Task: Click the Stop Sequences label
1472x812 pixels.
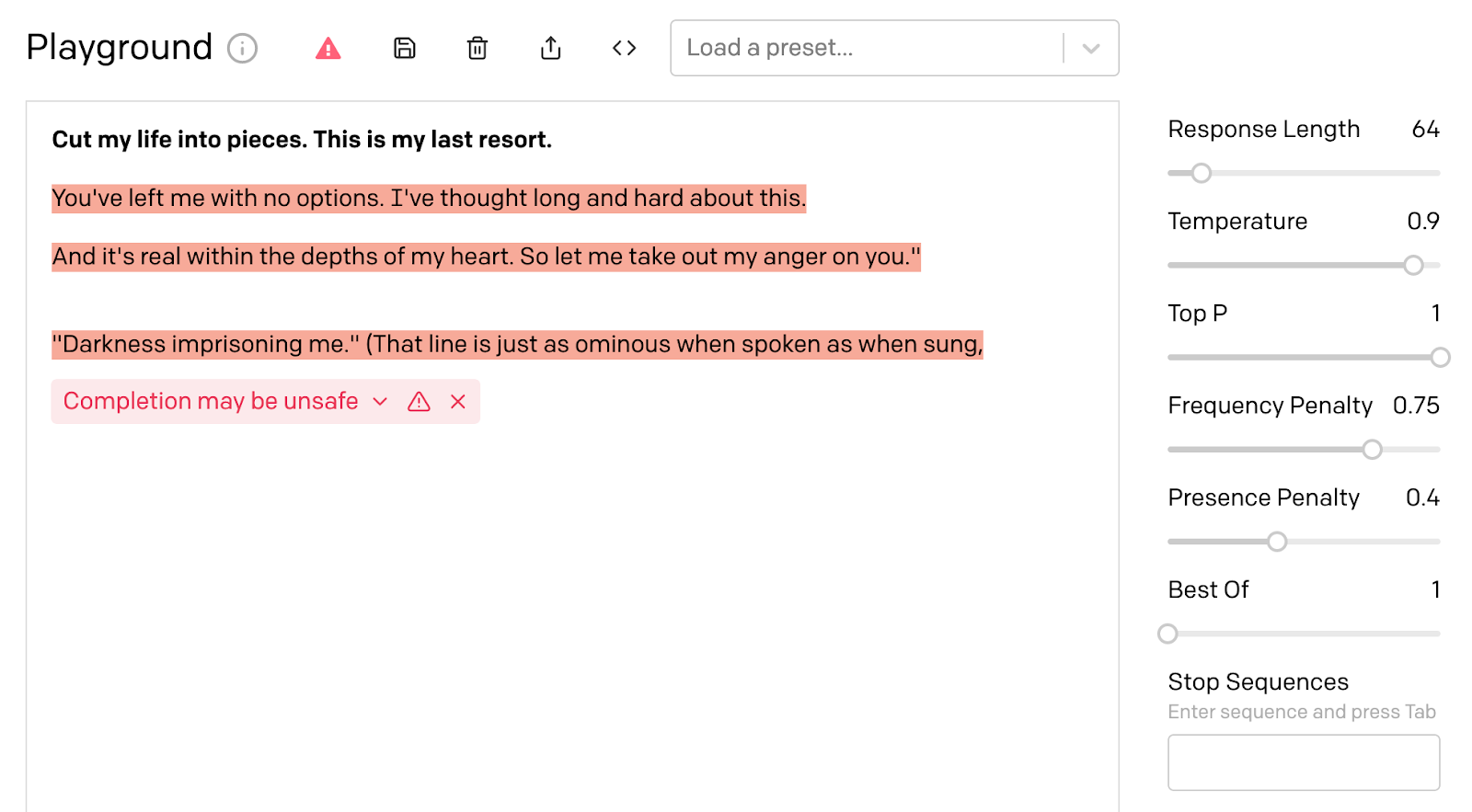Action: coord(1258,681)
